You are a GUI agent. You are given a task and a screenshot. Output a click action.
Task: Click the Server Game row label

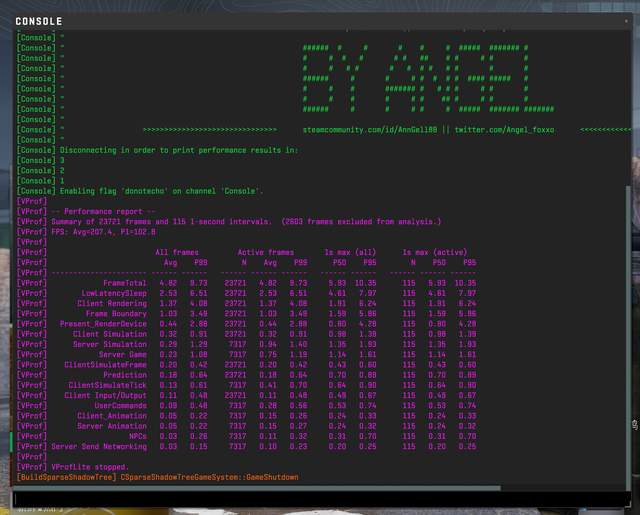pyautogui.click(x=122, y=354)
